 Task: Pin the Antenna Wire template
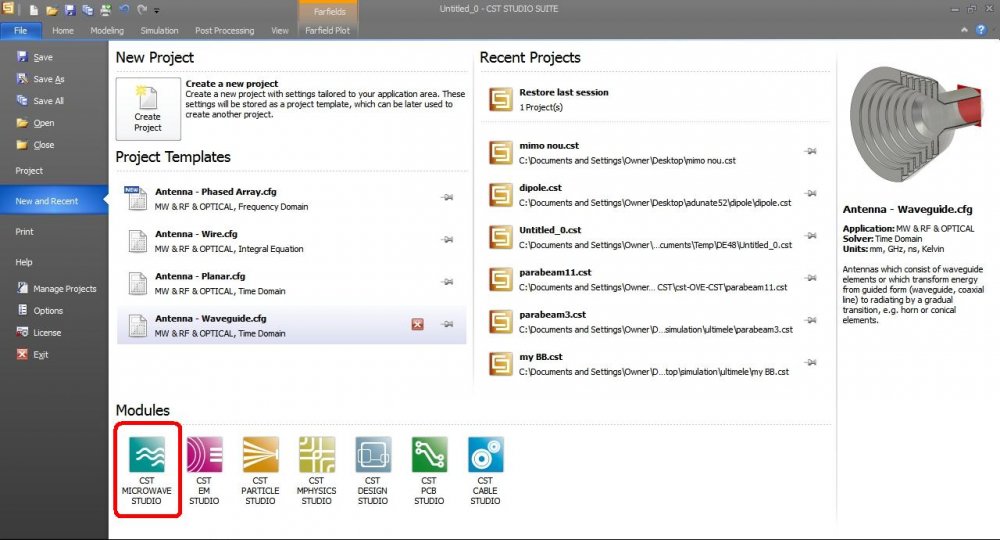pos(448,240)
